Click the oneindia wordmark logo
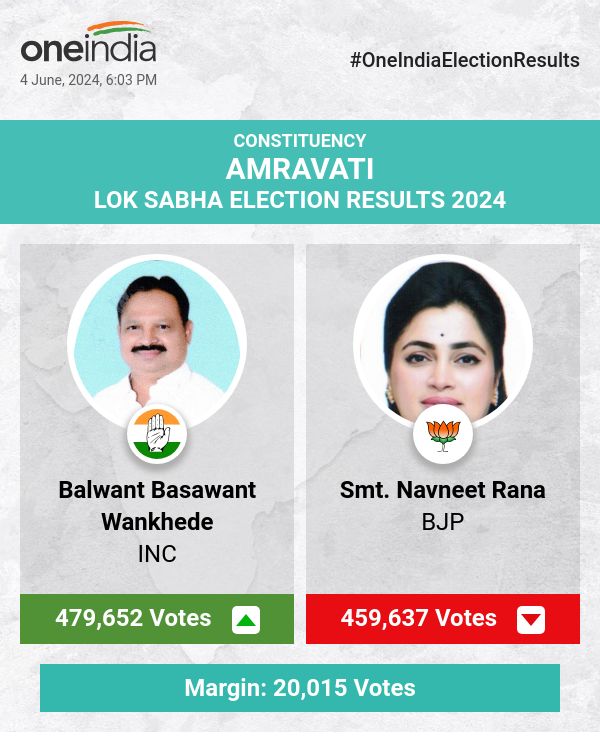 point(88,49)
